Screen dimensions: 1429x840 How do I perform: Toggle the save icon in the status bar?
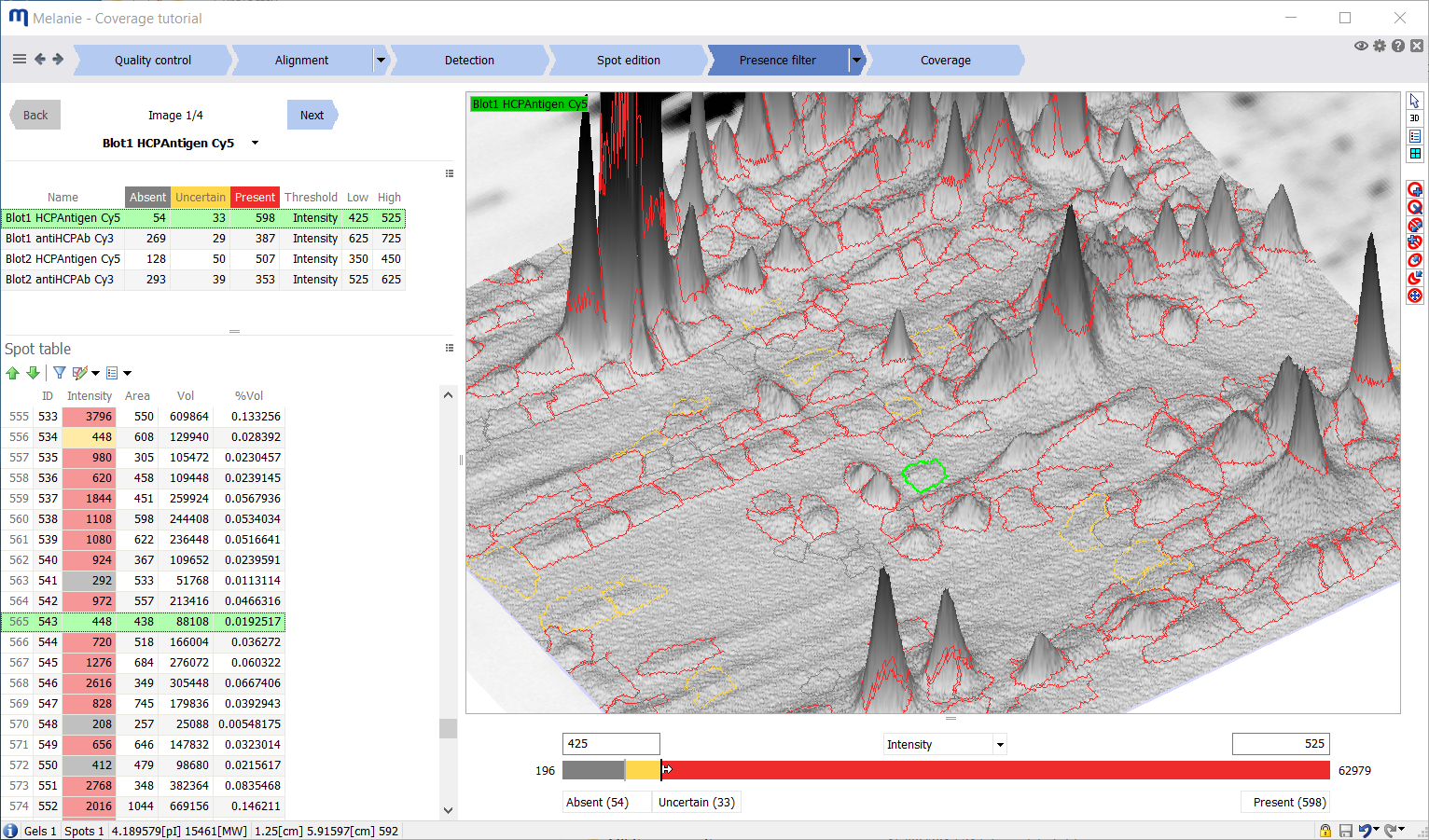click(1344, 830)
